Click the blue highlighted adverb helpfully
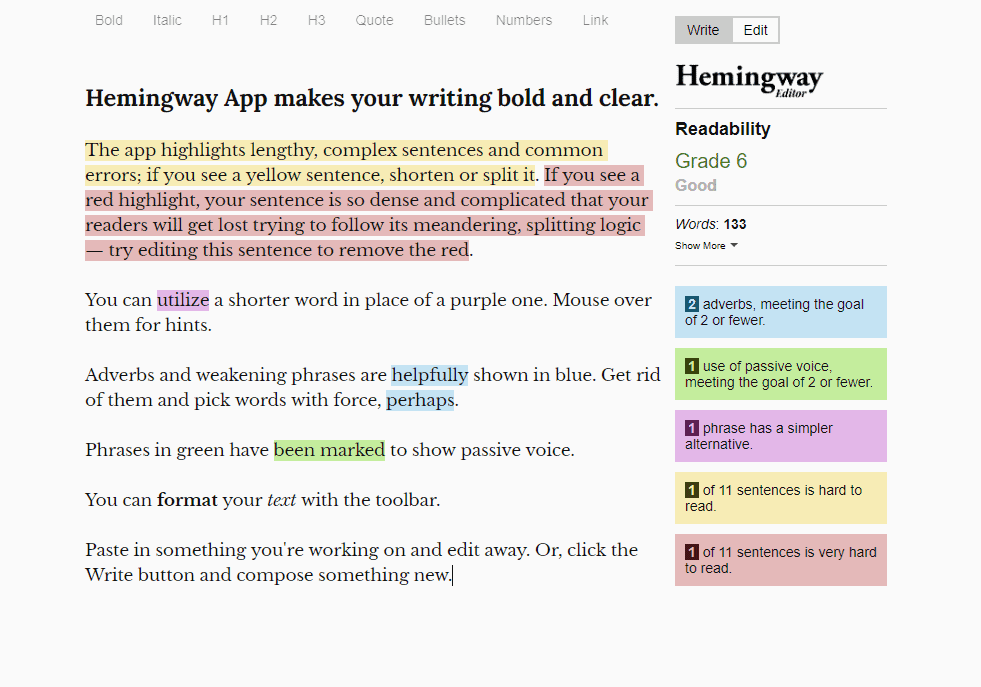Viewport: 981px width, 687px height. point(430,375)
